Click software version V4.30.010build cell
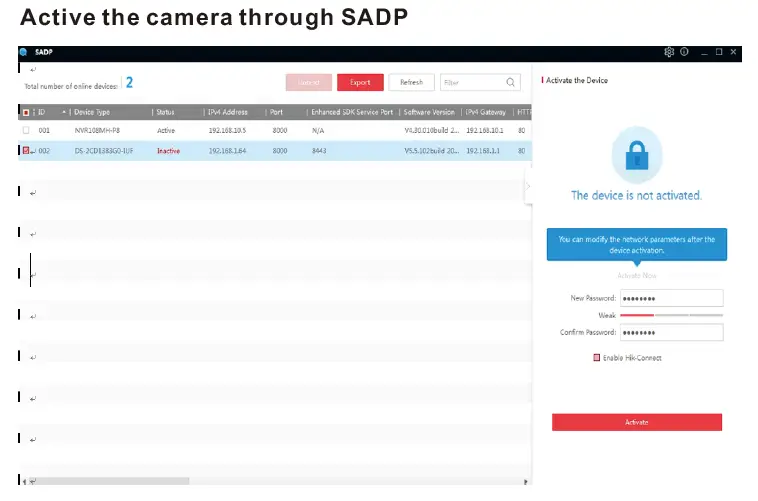 [x=432, y=131]
